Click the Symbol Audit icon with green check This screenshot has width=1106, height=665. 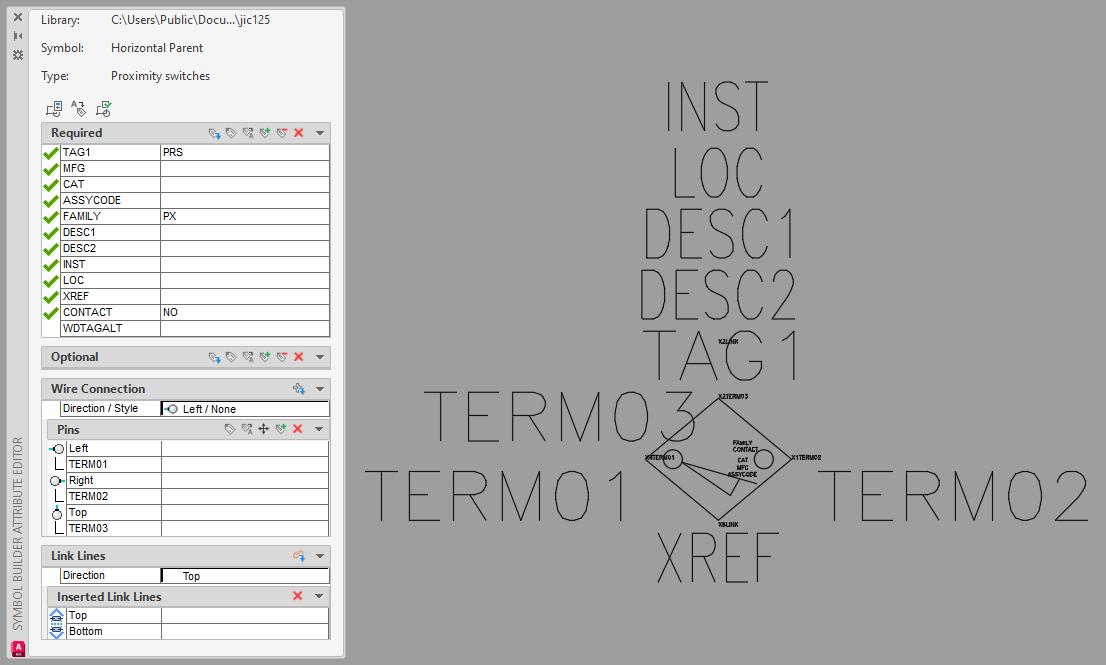tap(103, 109)
